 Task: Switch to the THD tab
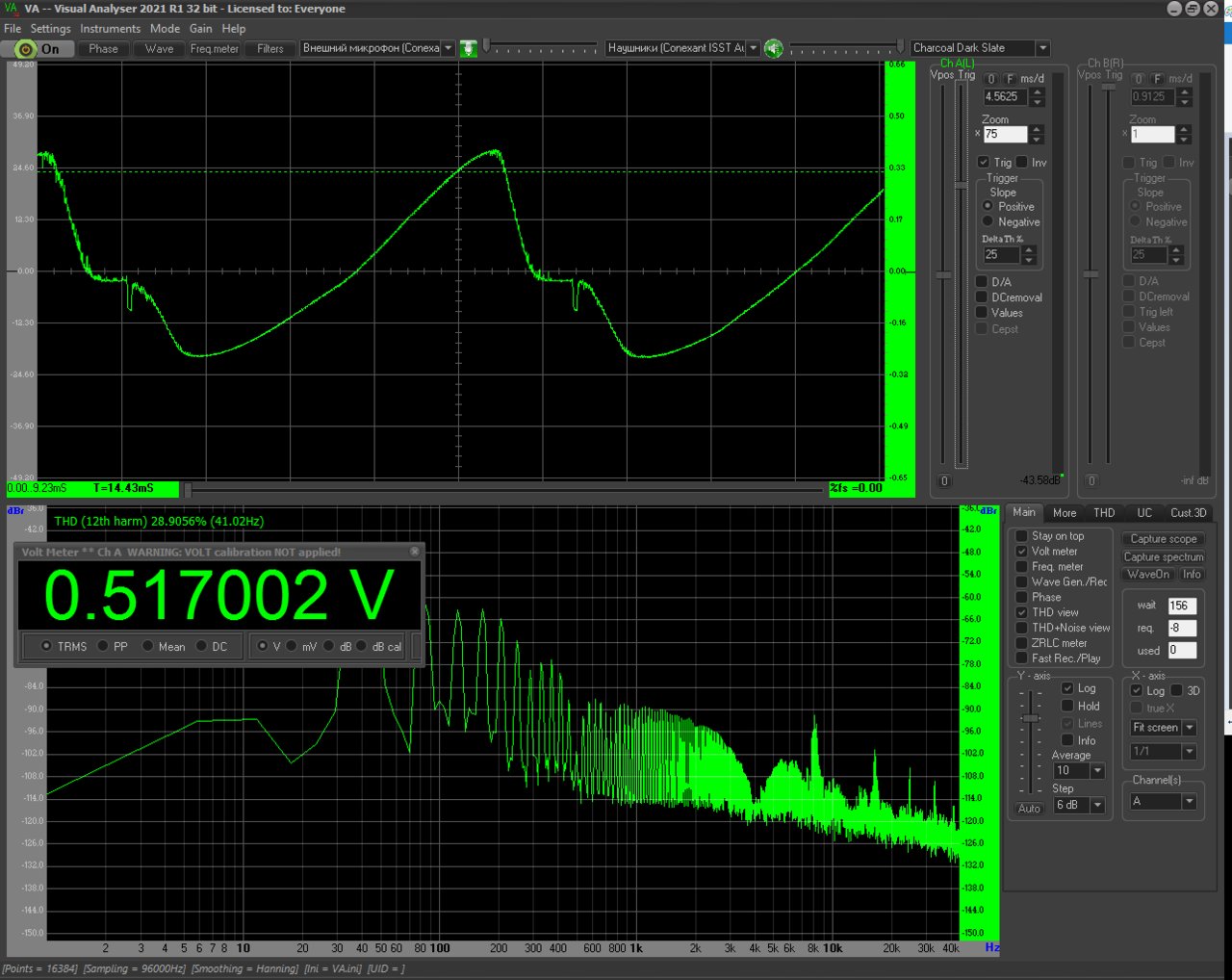pyautogui.click(x=1104, y=513)
